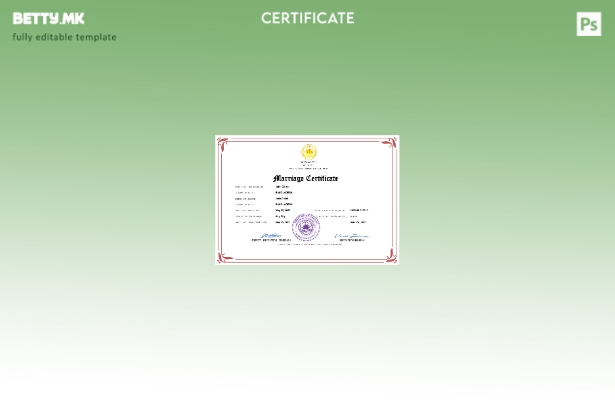This screenshot has width=615, height=400.
Task: Click the Photoshop Ps icon
Action: [x=589, y=24]
